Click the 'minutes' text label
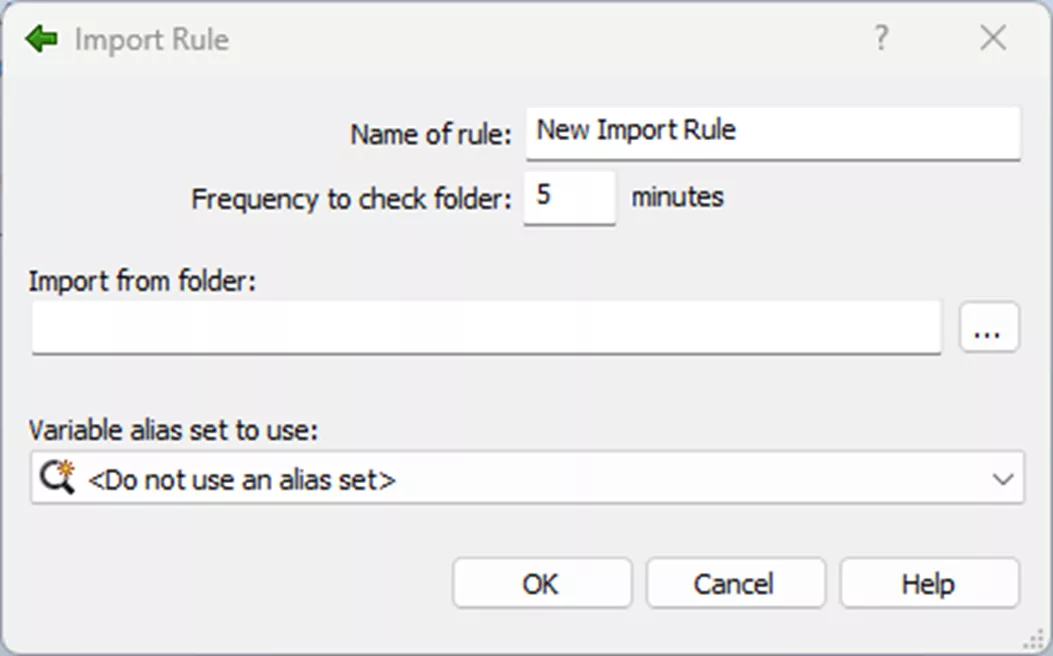Screen dimensions: 1053x656 pyautogui.click(x=677, y=197)
